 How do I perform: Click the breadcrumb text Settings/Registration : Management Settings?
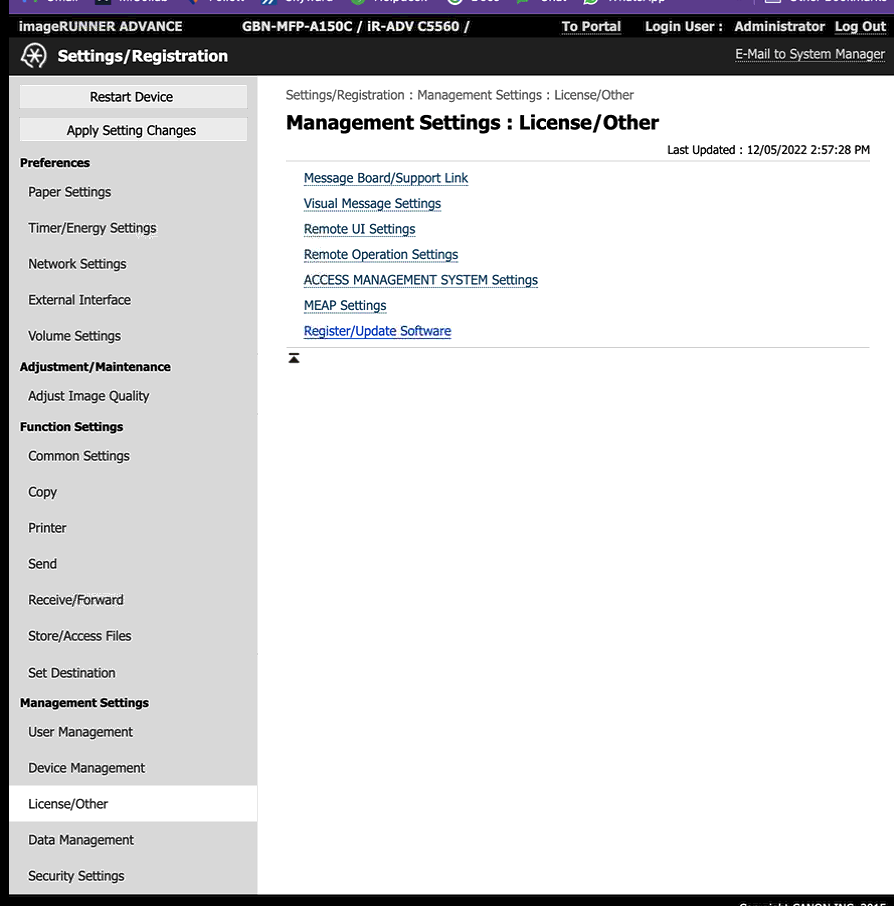click(414, 95)
